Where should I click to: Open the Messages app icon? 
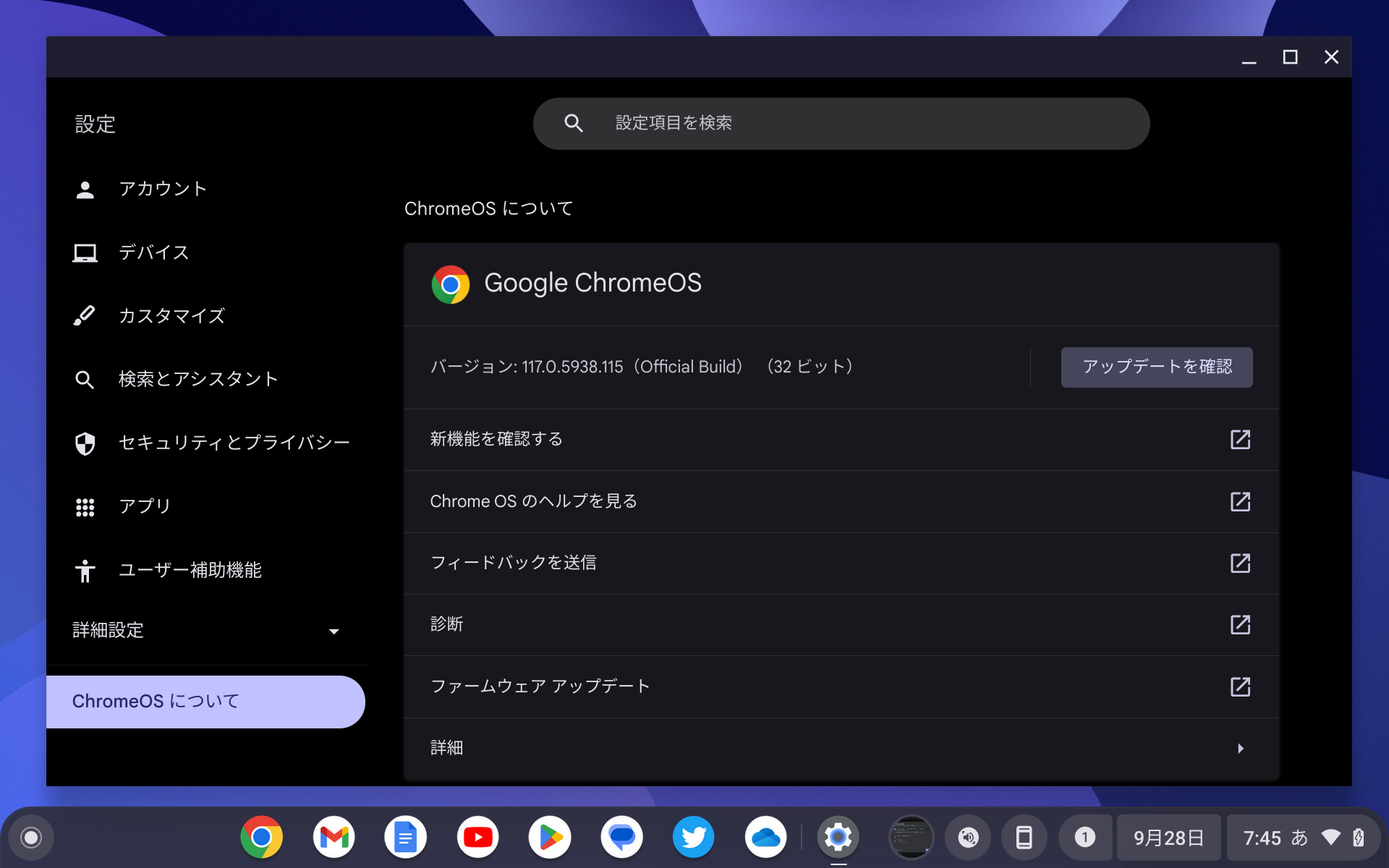click(622, 837)
